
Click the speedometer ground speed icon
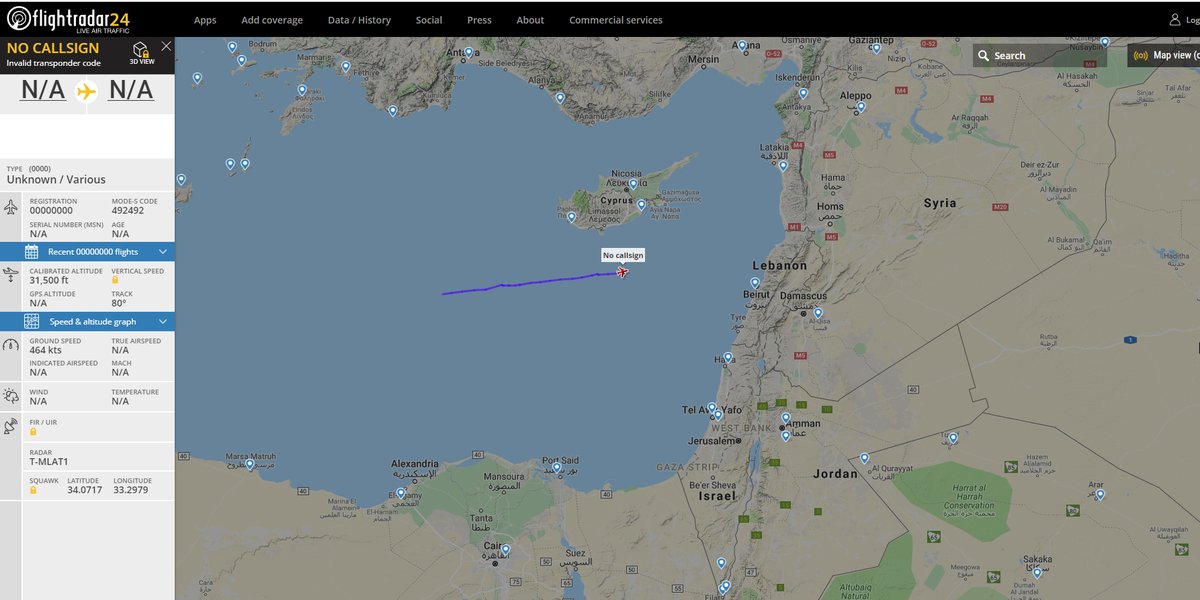[x=11, y=345]
